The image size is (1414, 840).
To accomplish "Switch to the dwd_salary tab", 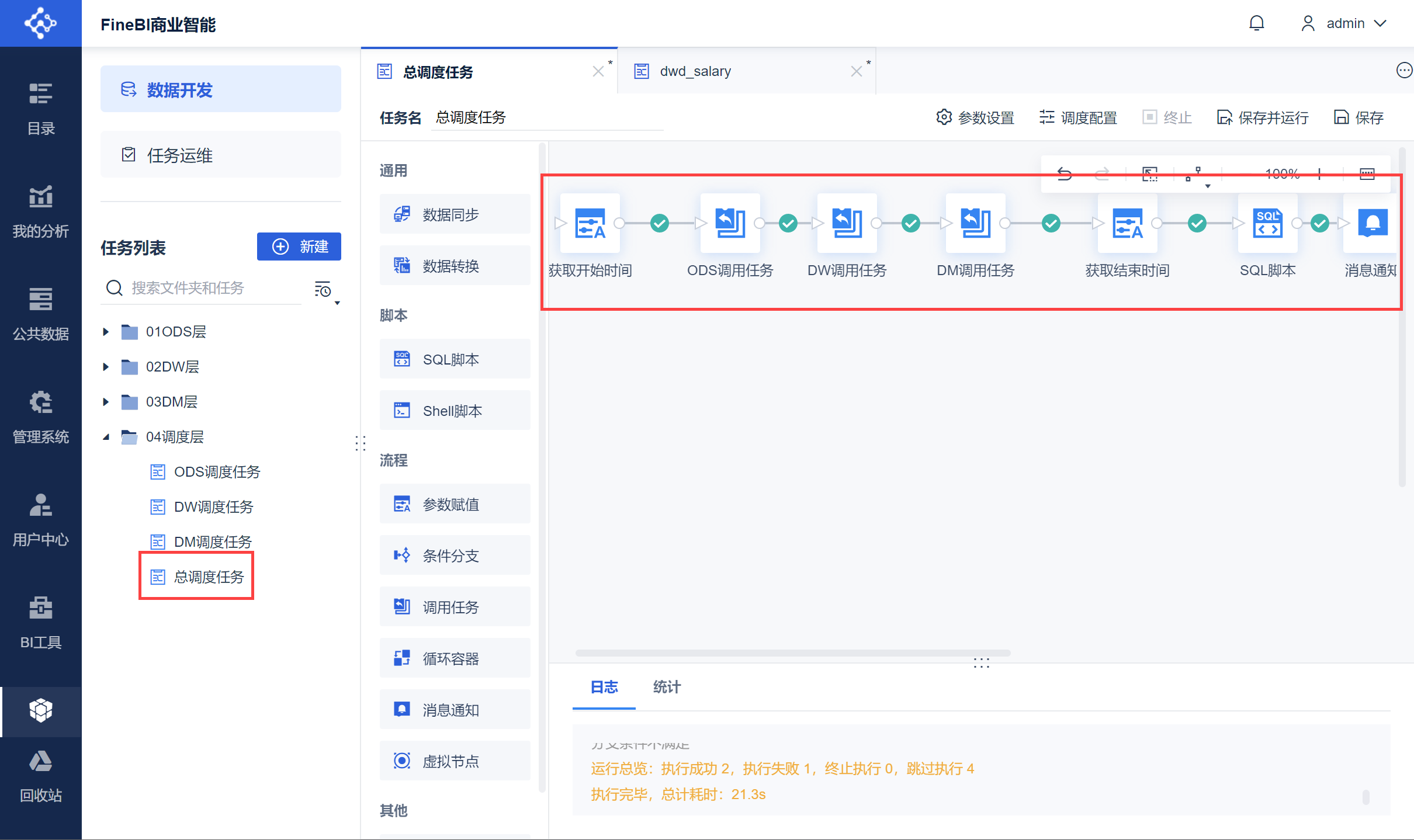I will [695, 71].
